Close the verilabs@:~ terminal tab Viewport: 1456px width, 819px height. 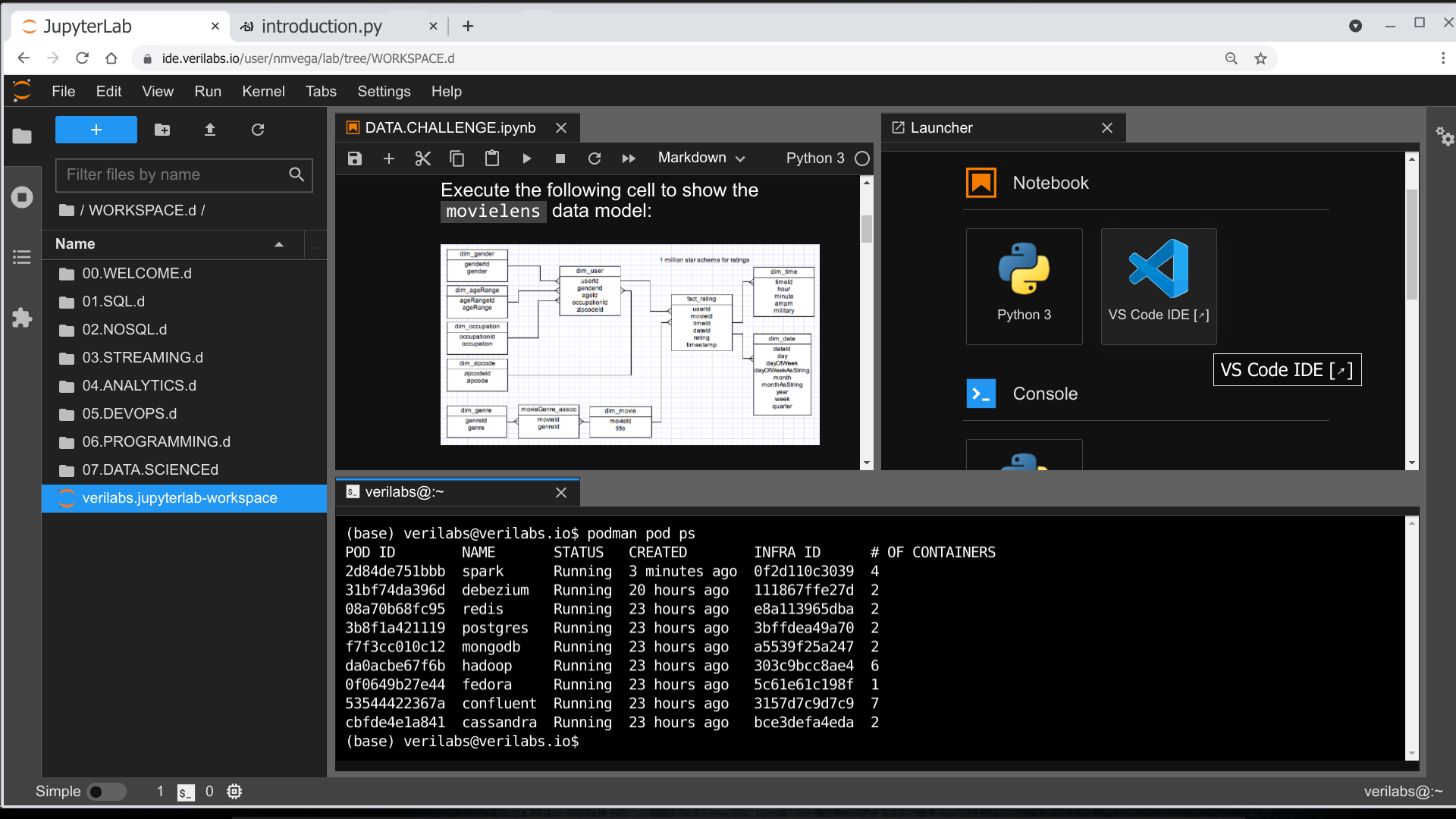tap(561, 493)
